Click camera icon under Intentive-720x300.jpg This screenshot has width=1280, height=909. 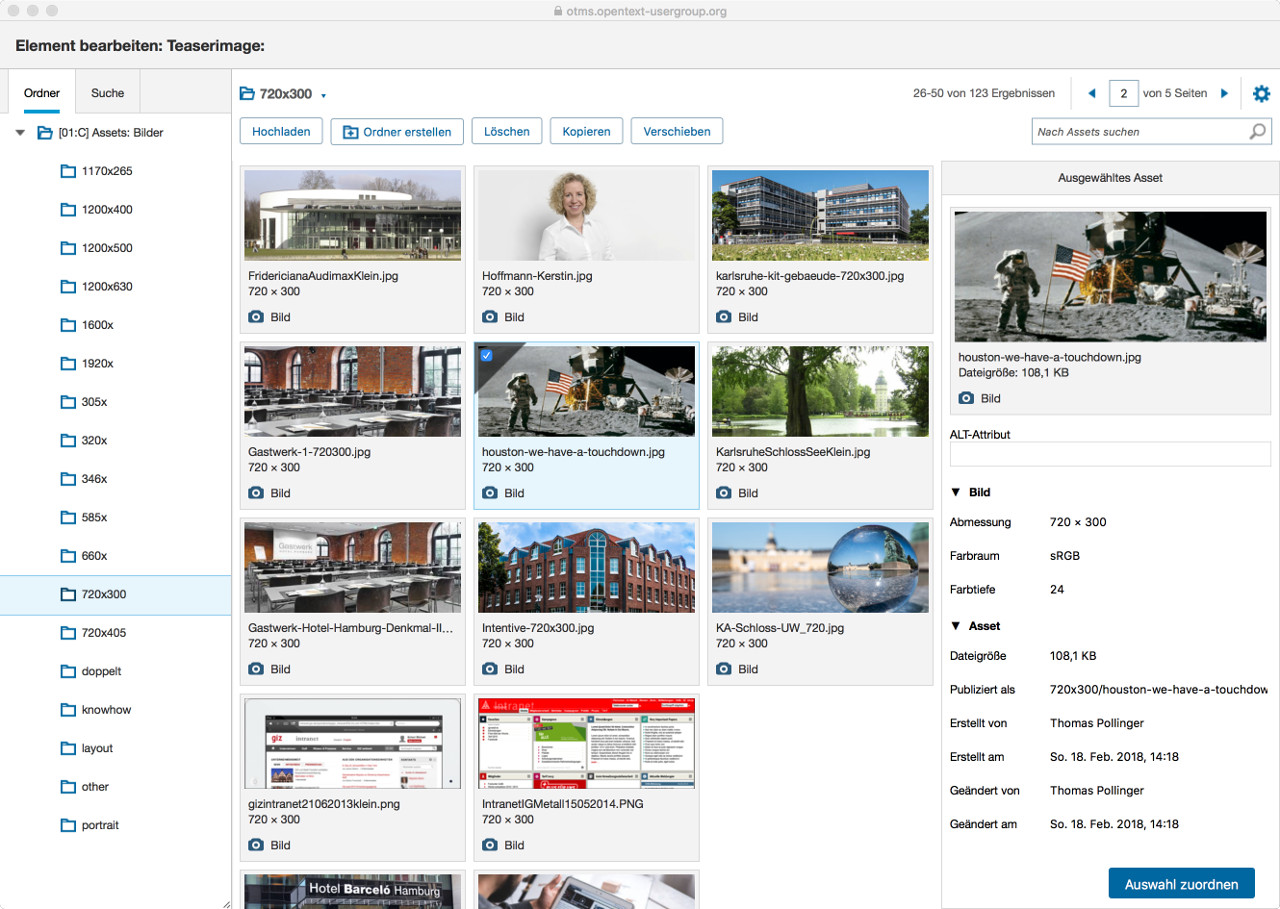tap(490, 669)
